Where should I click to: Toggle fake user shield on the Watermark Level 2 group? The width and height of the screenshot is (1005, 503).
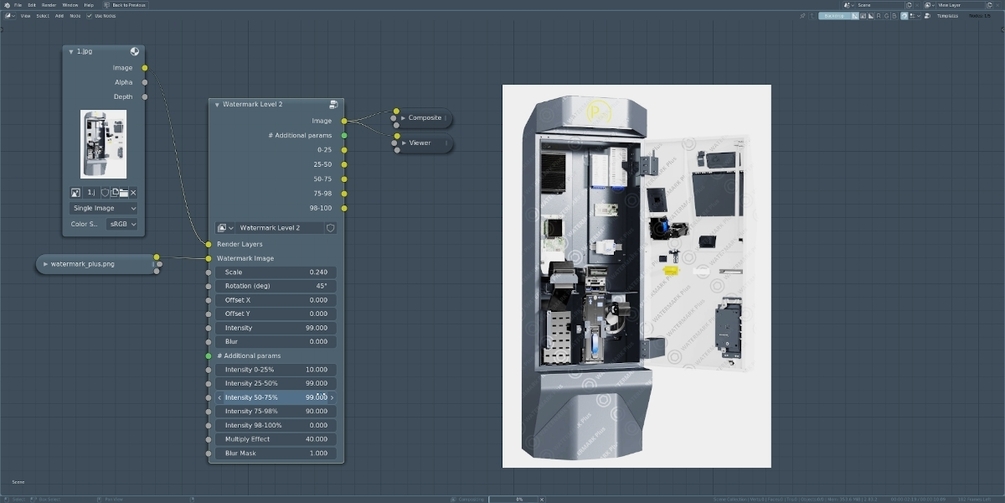(x=331, y=227)
